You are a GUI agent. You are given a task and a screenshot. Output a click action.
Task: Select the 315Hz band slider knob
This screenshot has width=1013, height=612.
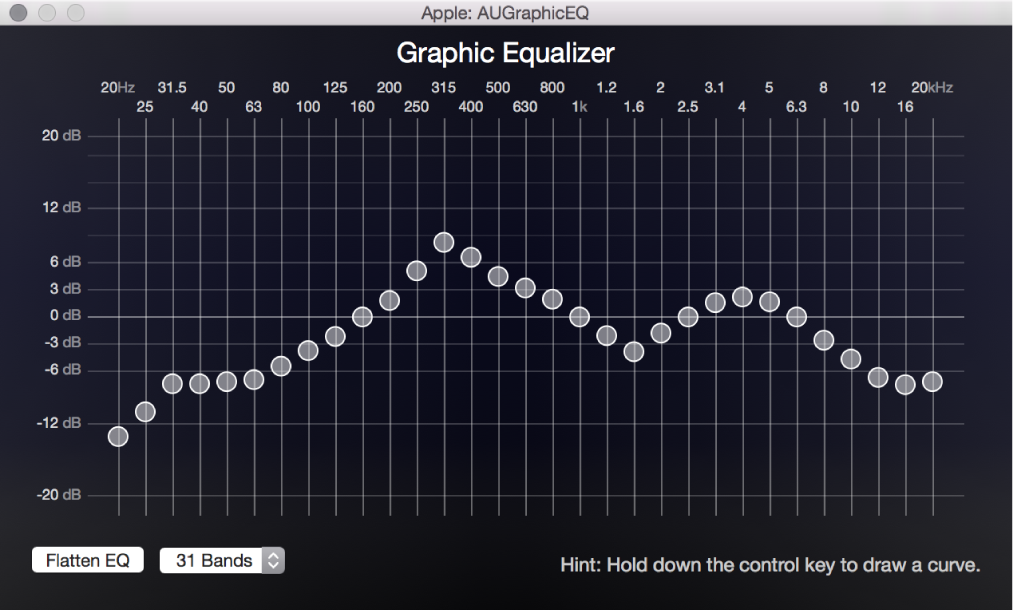pos(442,241)
